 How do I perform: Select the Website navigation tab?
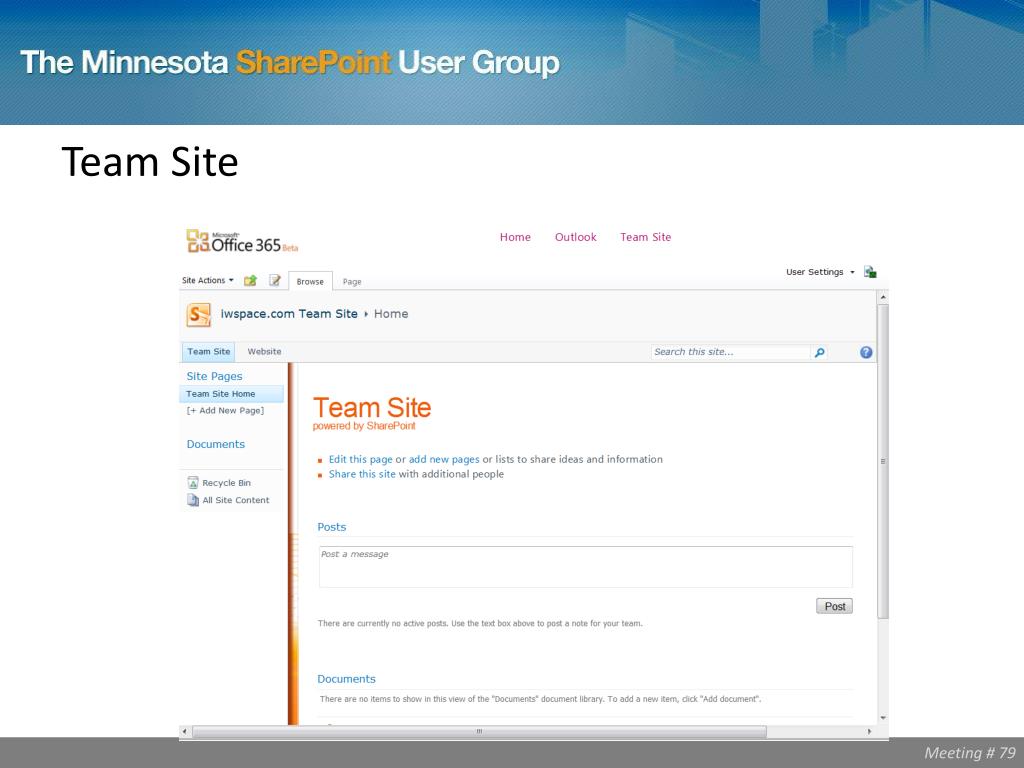click(264, 351)
